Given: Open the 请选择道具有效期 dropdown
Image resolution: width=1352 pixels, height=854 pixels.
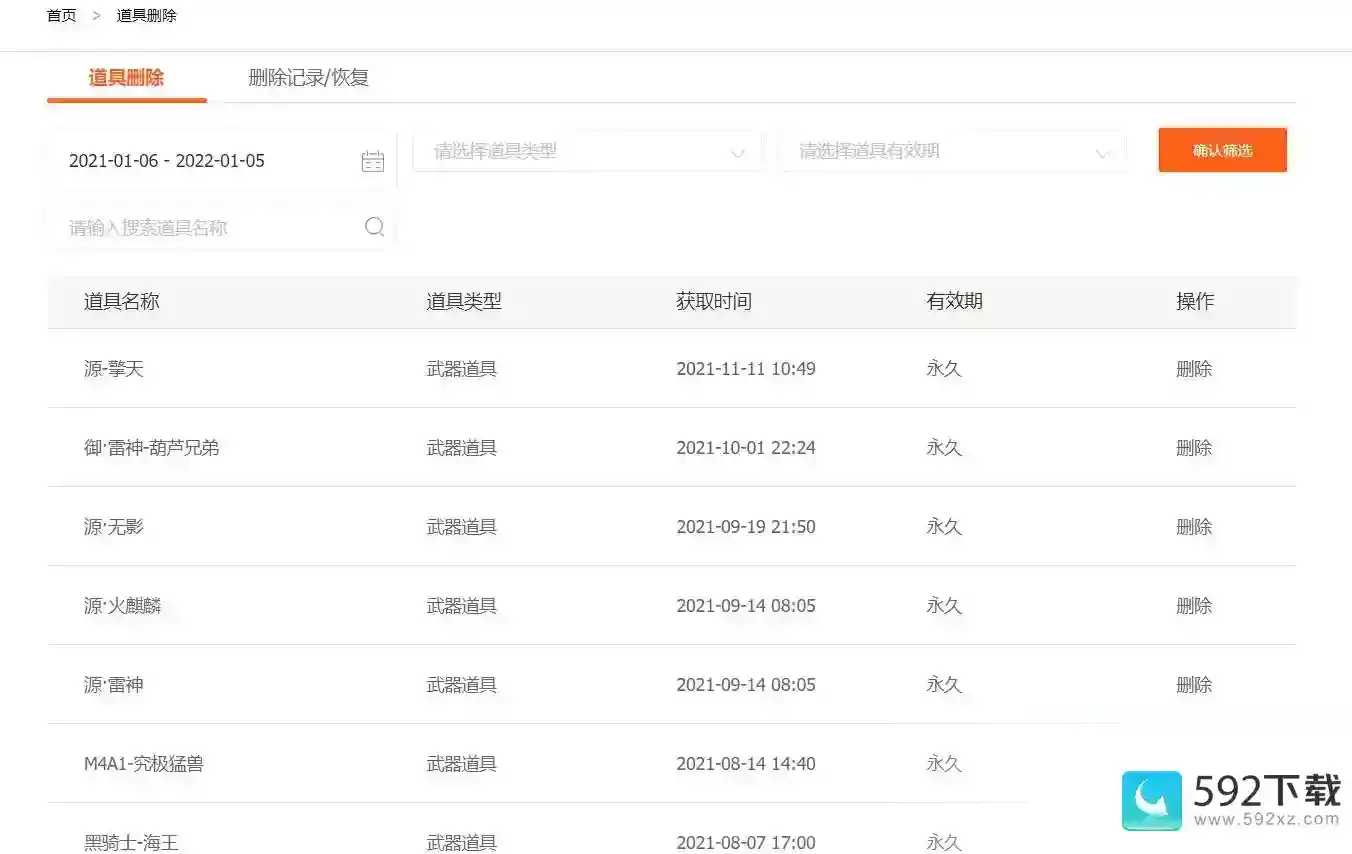Looking at the screenshot, I should tap(953, 152).
